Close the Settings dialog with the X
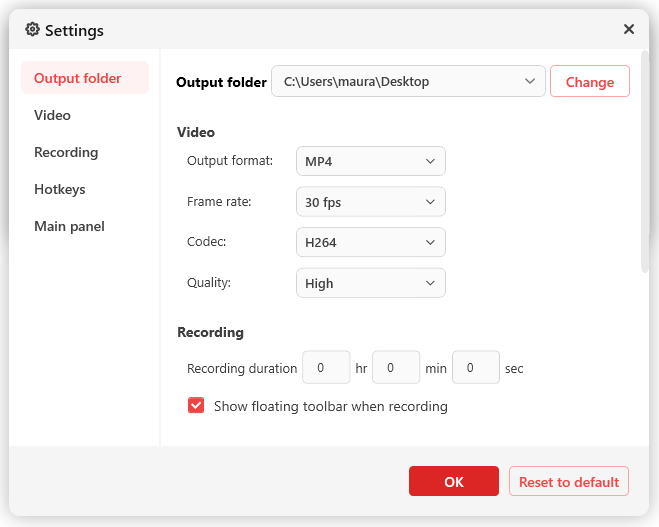This screenshot has height=527, width=659. click(x=629, y=29)
